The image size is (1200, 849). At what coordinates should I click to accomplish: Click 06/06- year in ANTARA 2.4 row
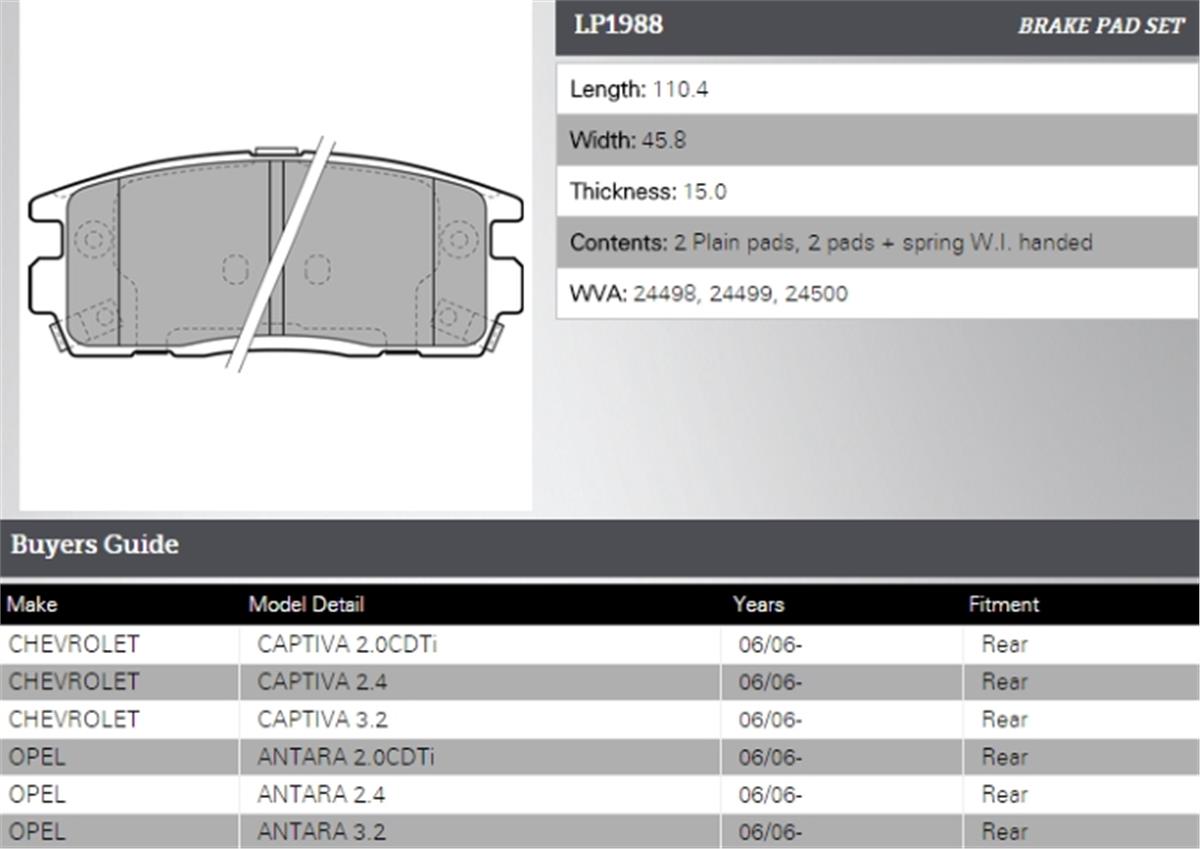(x=771, y=794)
